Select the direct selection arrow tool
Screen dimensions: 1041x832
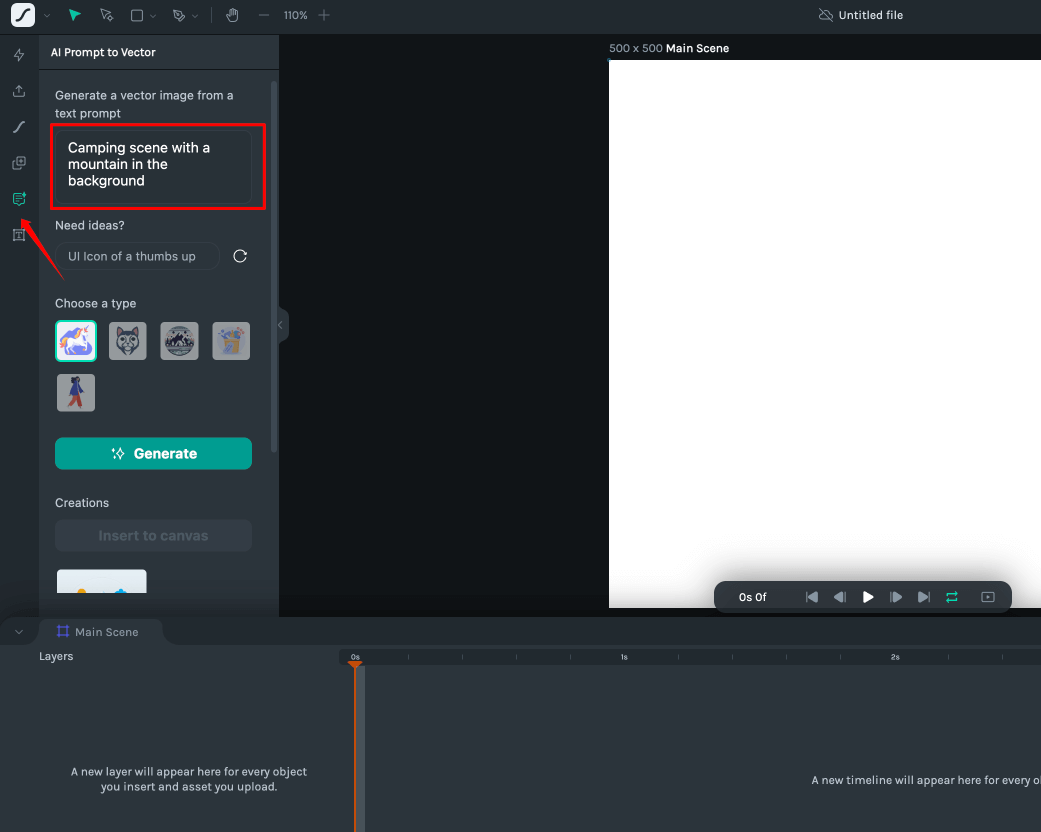tap(106, 16)
